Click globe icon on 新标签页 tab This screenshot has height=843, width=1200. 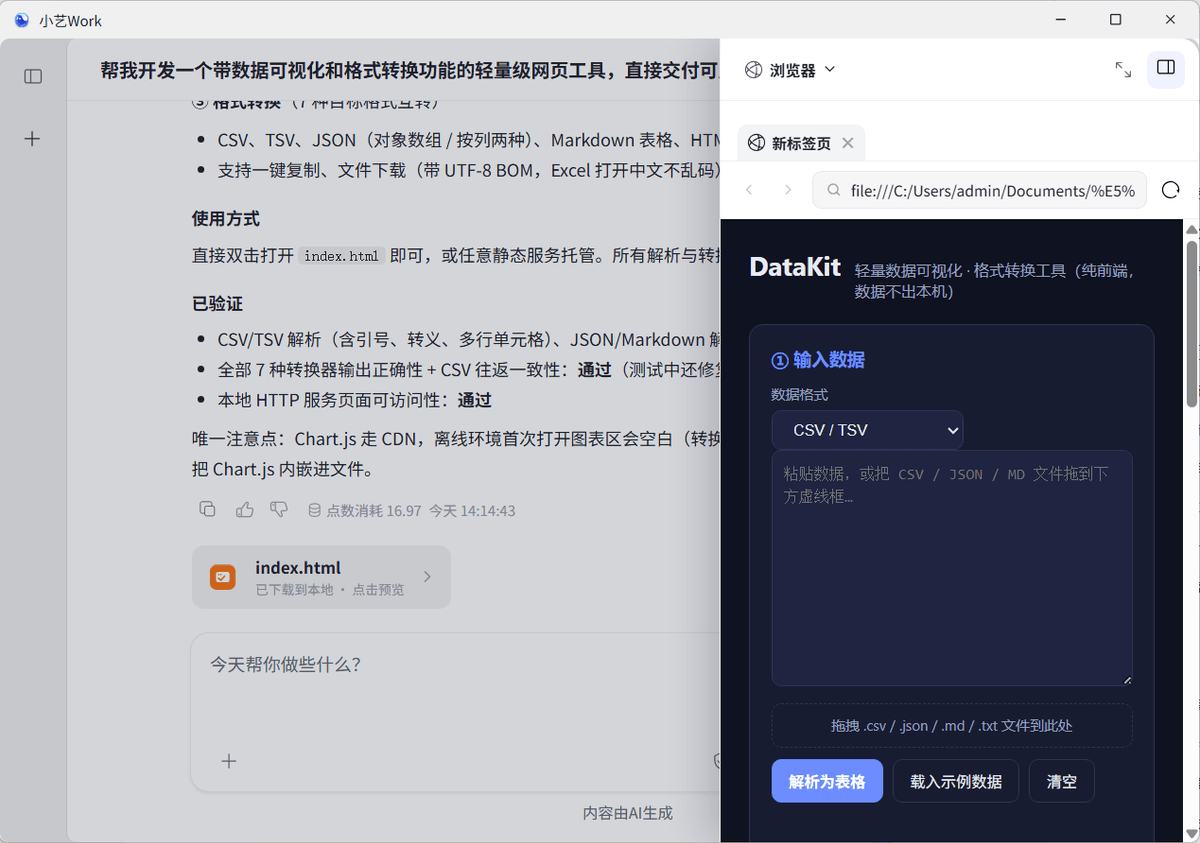757,143
